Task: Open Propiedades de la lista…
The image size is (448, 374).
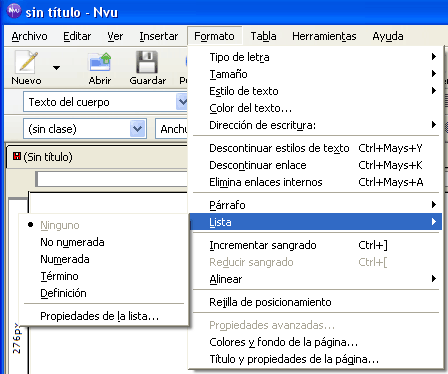Action: (x=104, y=316)
